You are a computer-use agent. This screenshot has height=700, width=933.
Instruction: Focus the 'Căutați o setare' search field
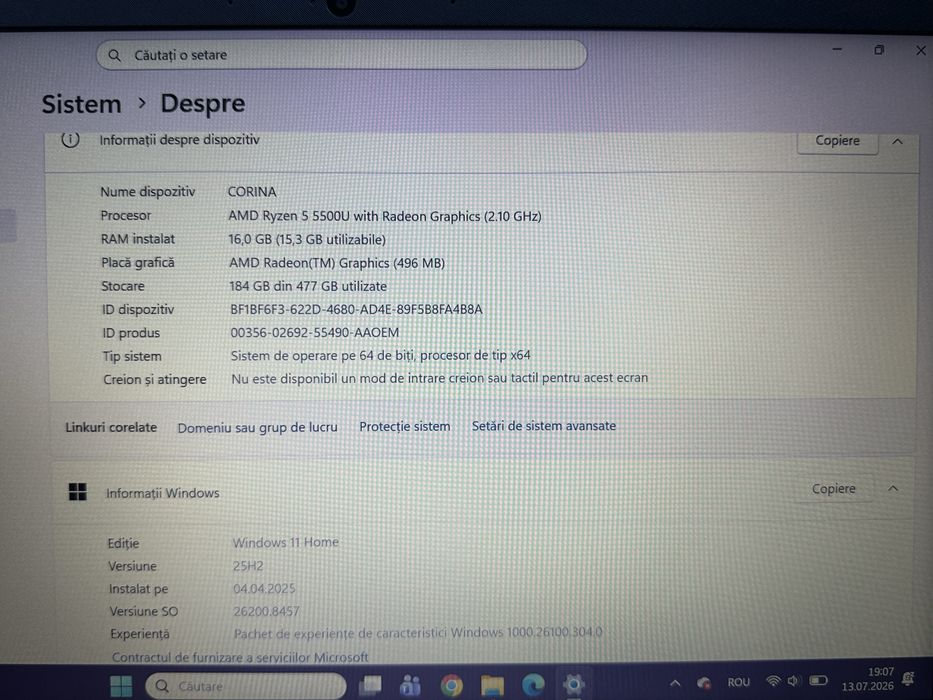pos(342,55)
